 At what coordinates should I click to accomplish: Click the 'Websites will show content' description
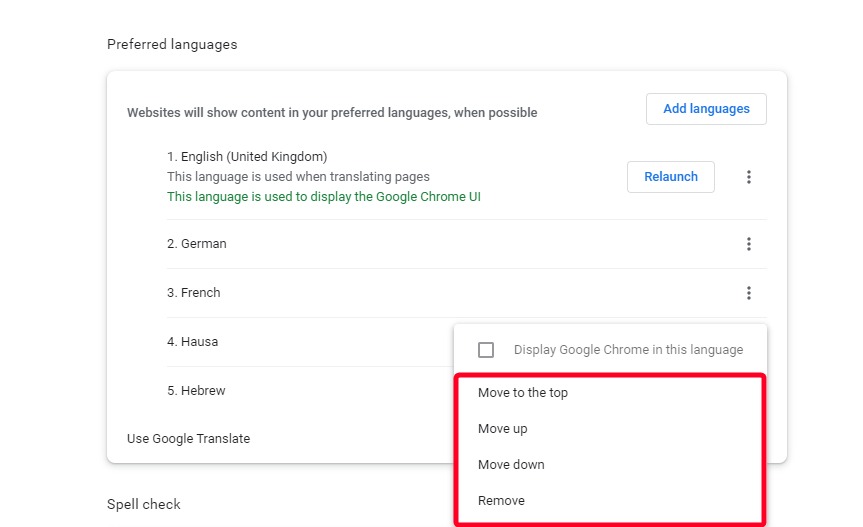click(332, 113)
